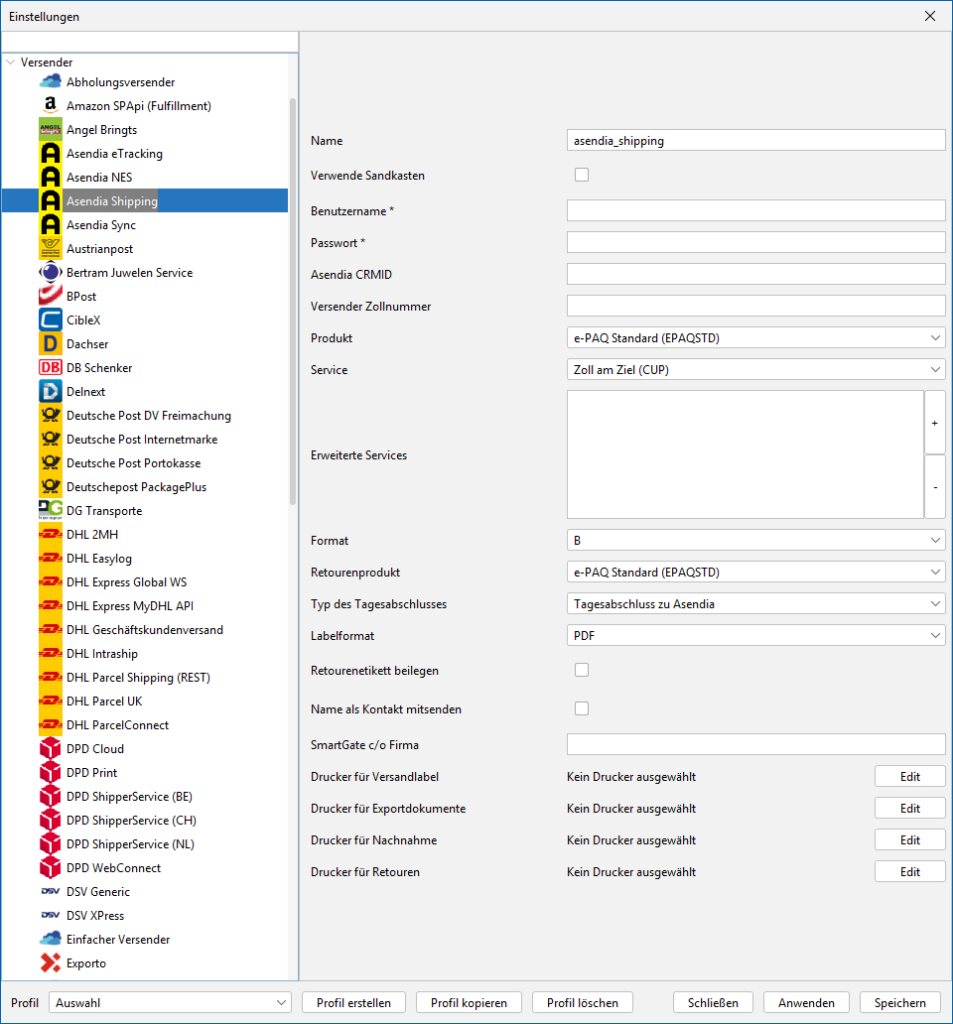Click Edit for Drucker für Versandlabel
The height and width of the screenshot is (1024, 953).
(909, 777)
